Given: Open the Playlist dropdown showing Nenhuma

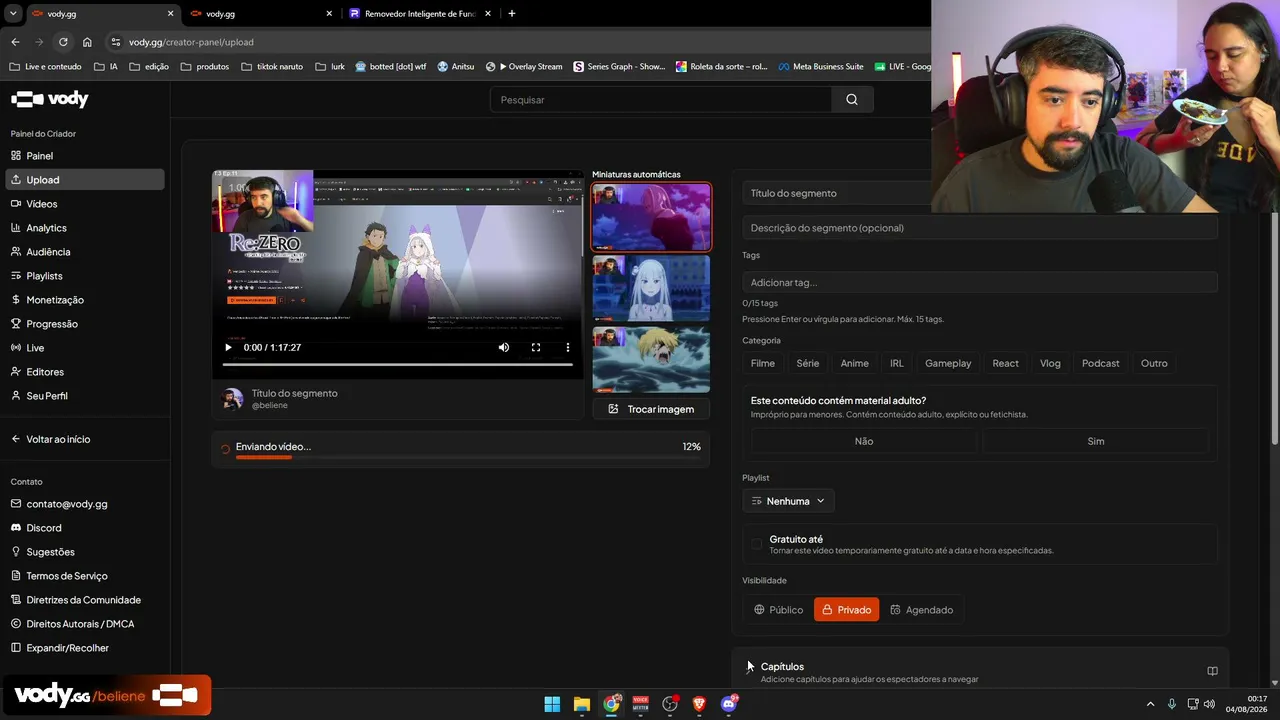Looking at the screenshot, I should (x=788, y=501).
